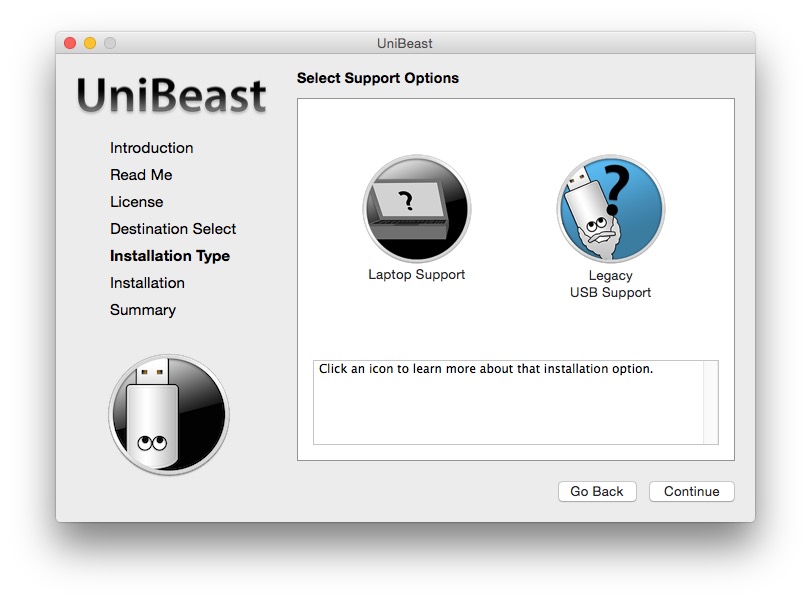Close the UniBeast installer window

tap(70, 43)
